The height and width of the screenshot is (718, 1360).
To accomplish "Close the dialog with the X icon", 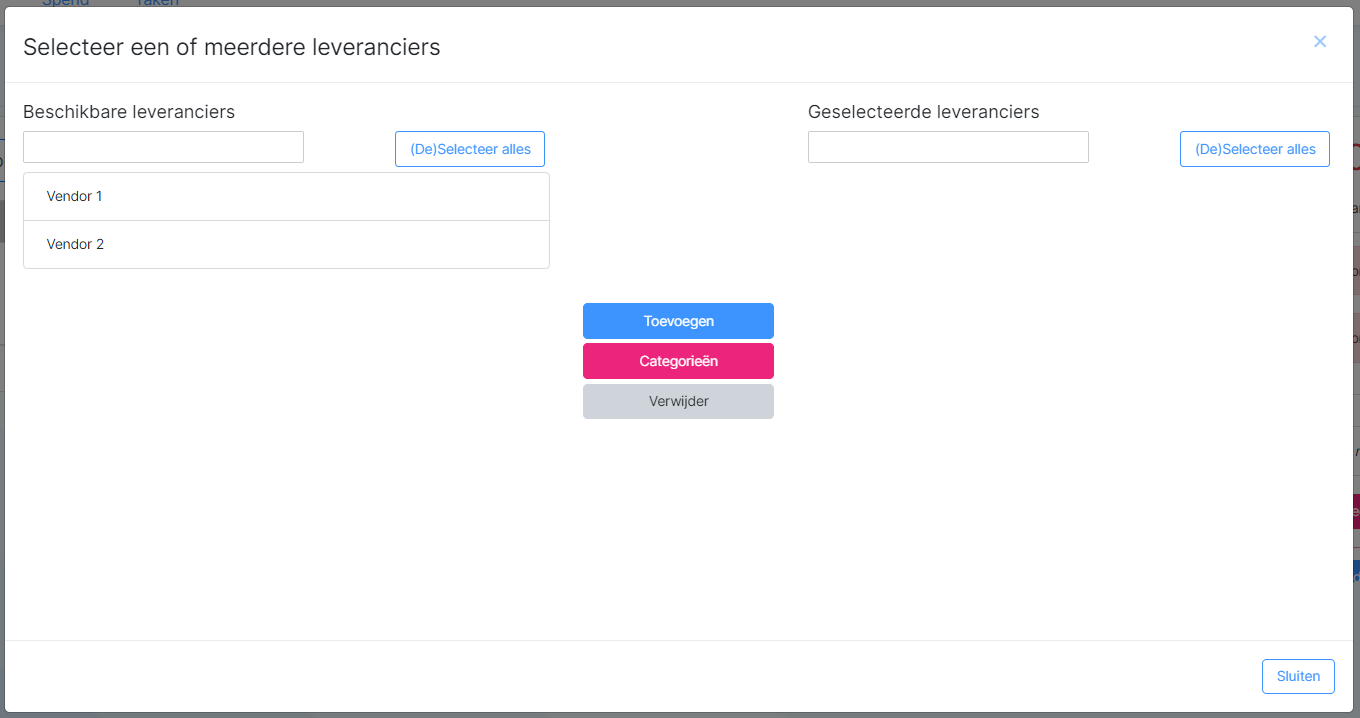I will tap(1320, 41).
